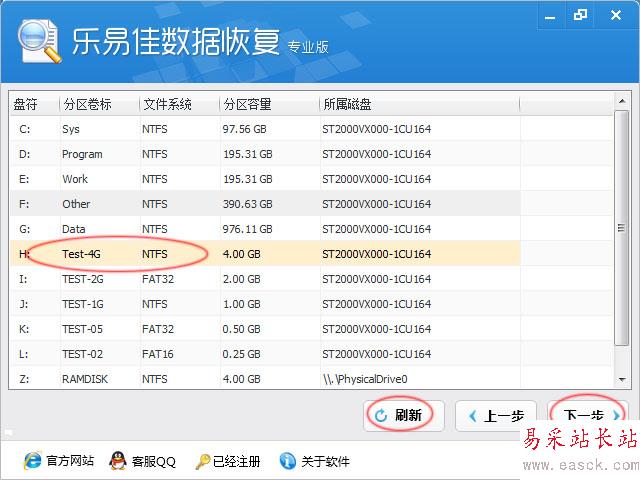Click the 0.25 GB capacity cell
Image resolution: width=640 pixels, height=480 pixels.
tap(241, 354)
